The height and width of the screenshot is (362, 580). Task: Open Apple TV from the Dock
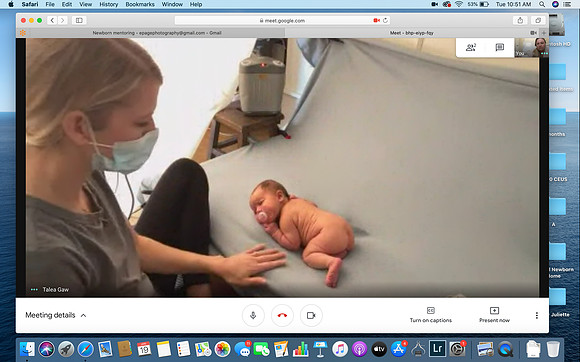[x=379, y=349]
